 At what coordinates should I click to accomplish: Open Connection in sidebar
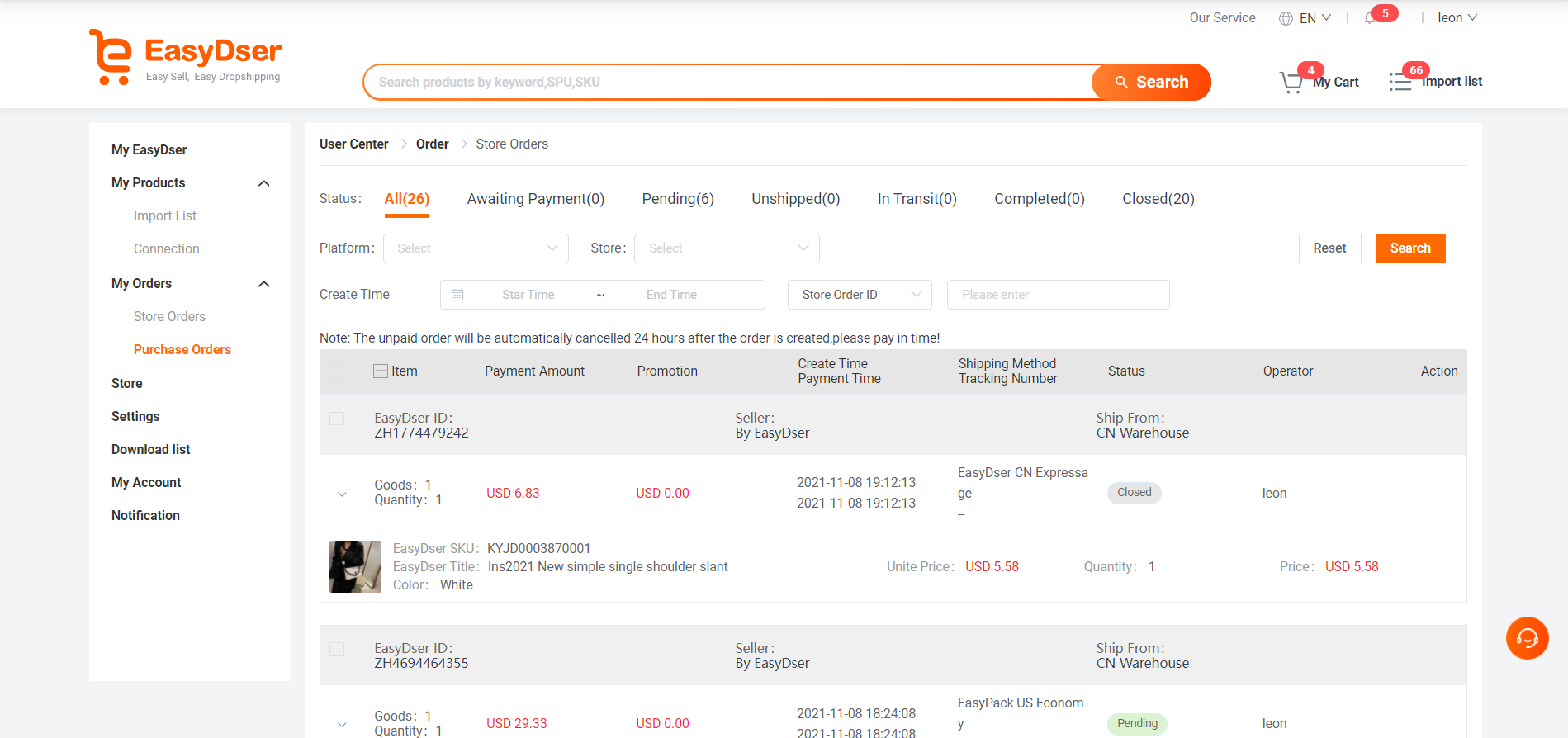(x=167, y=249)
